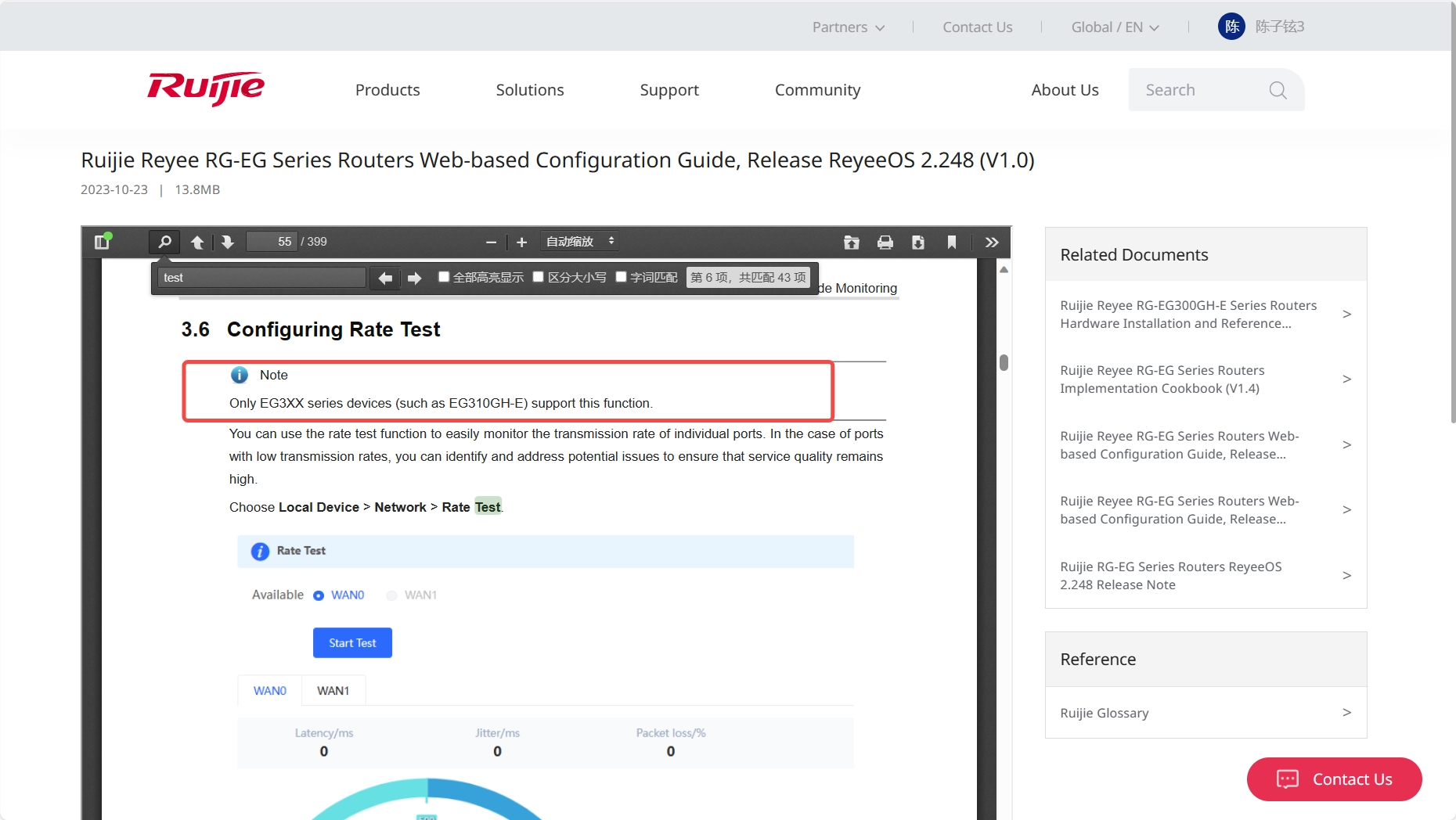Click the document date 2023-10-23

point(114,189)
